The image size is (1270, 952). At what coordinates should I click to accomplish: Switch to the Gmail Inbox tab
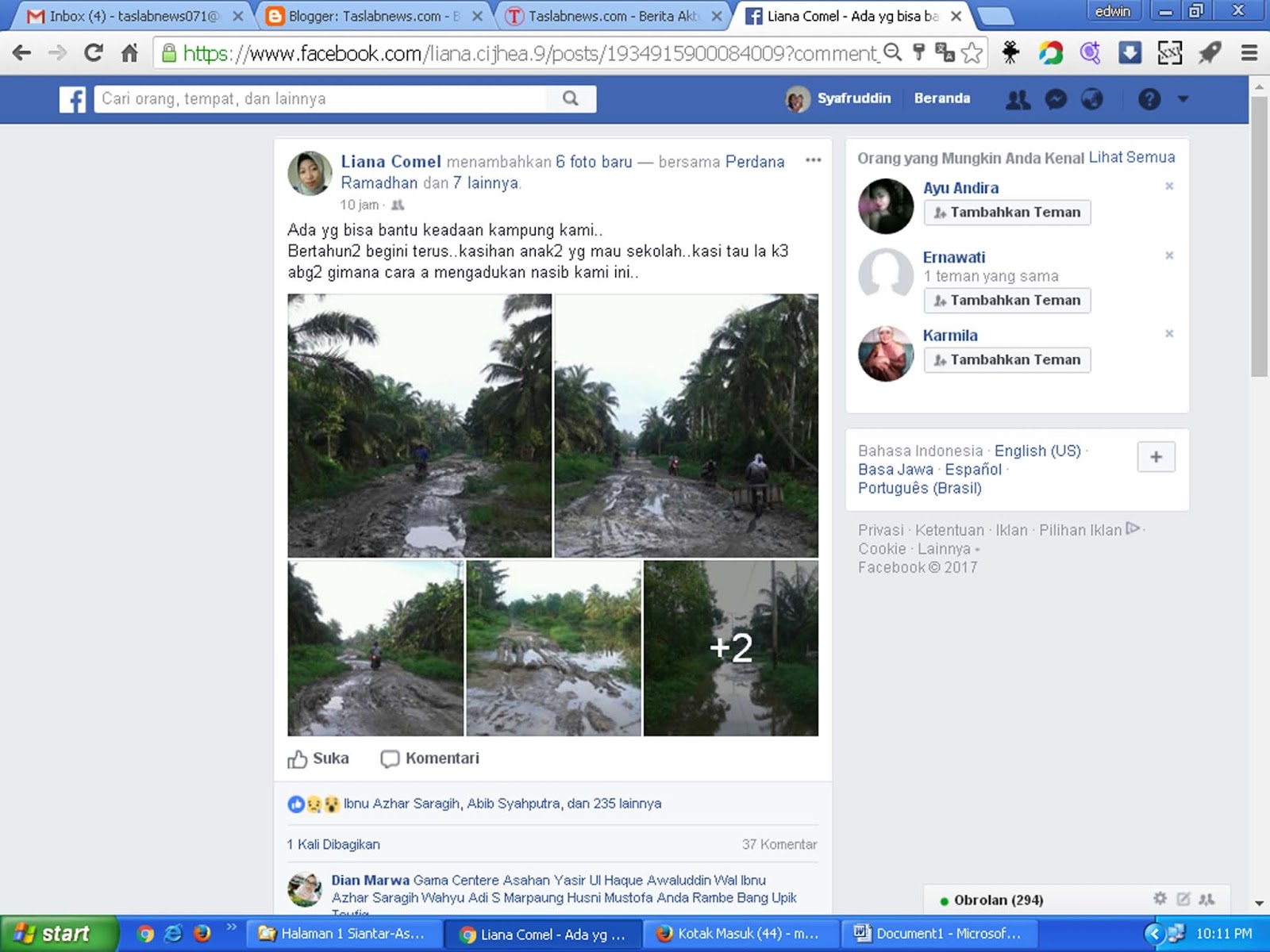point(127,15)
